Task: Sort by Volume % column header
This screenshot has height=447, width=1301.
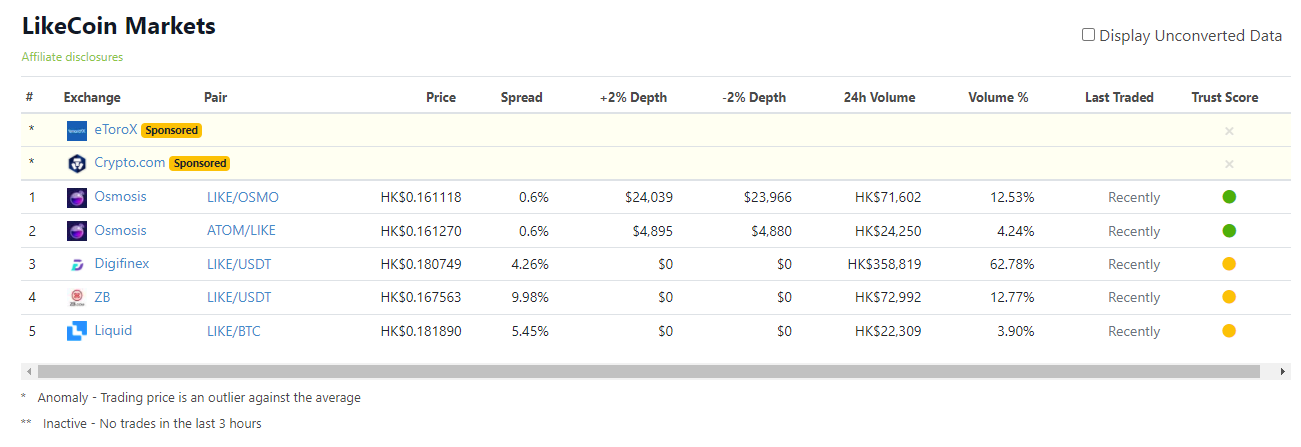Action: 998,97
